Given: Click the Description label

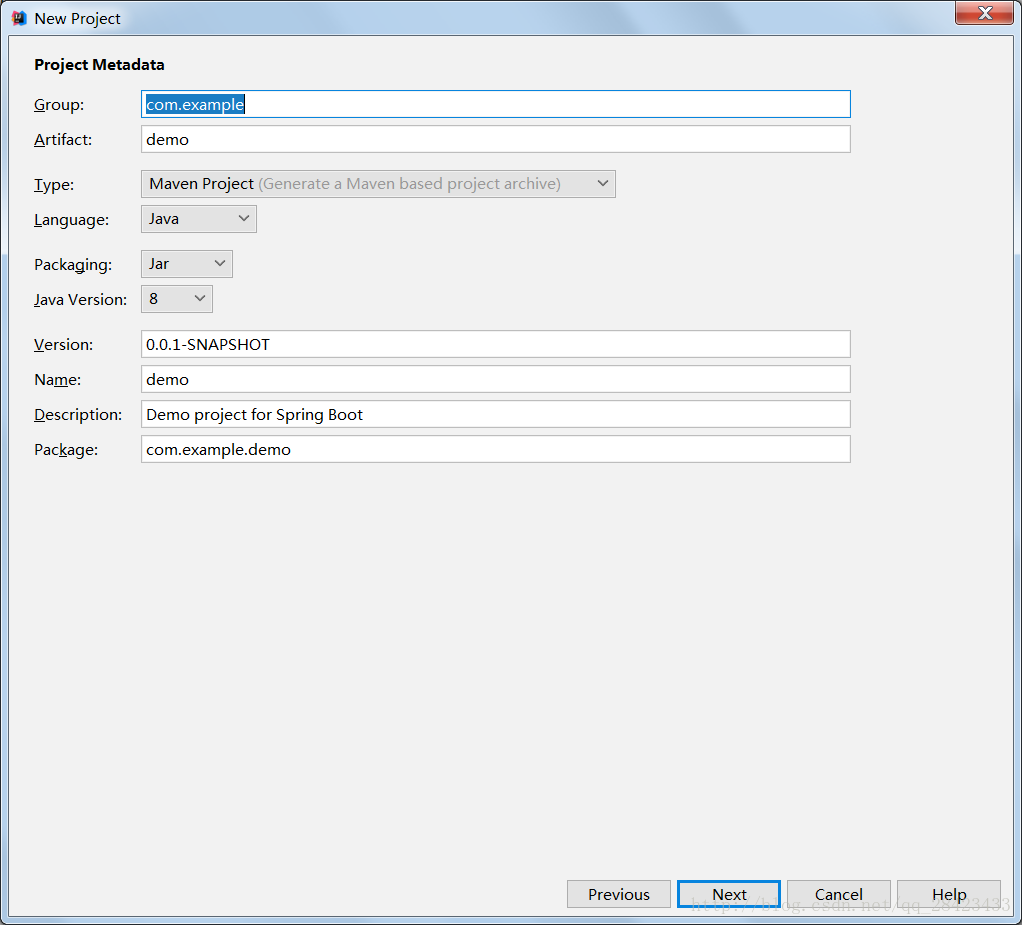Looking at the screenshot, I should click(x=78, y=415).
